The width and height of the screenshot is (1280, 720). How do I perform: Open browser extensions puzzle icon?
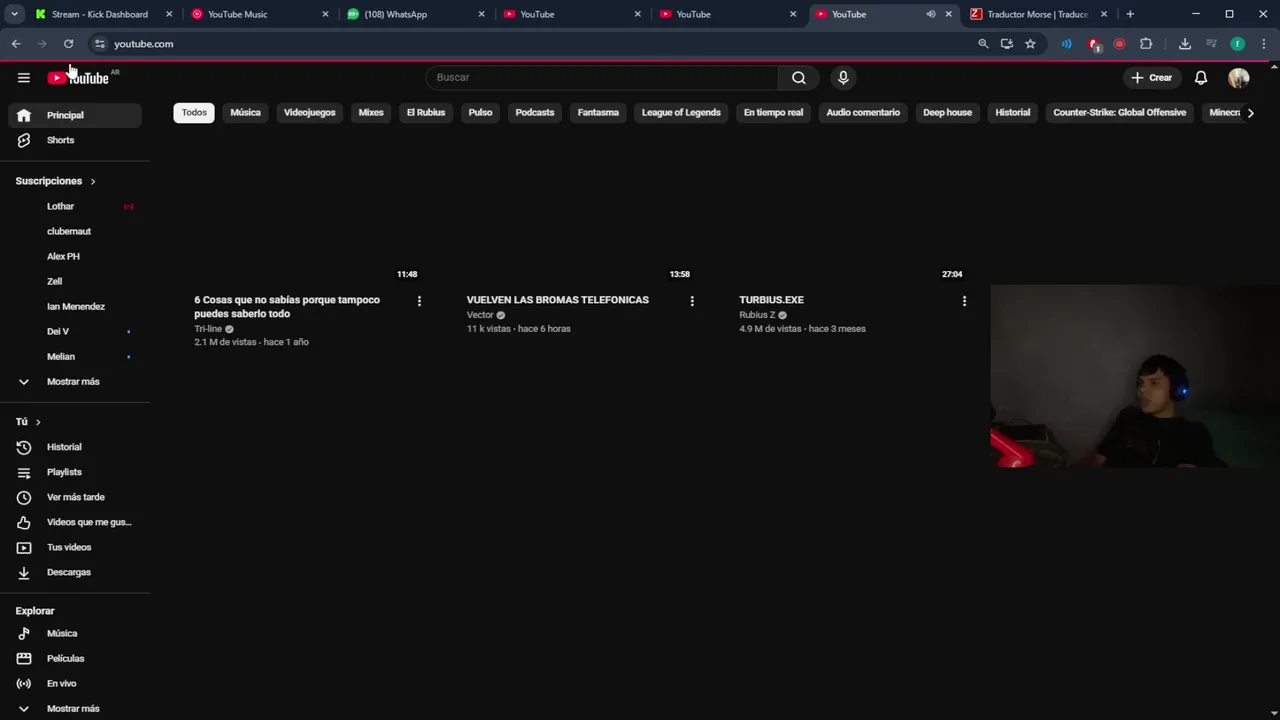(x=1146, y=44)
